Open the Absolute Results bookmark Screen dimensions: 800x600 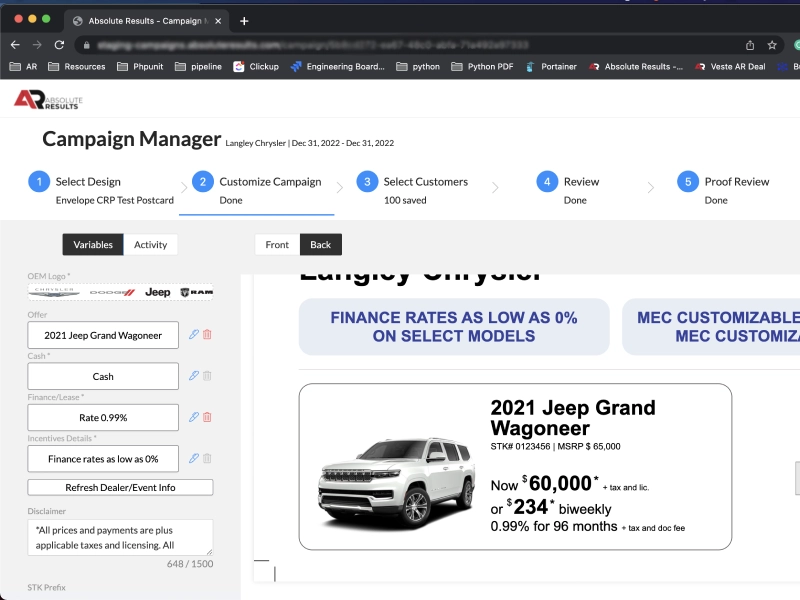(x=635, y=66)
